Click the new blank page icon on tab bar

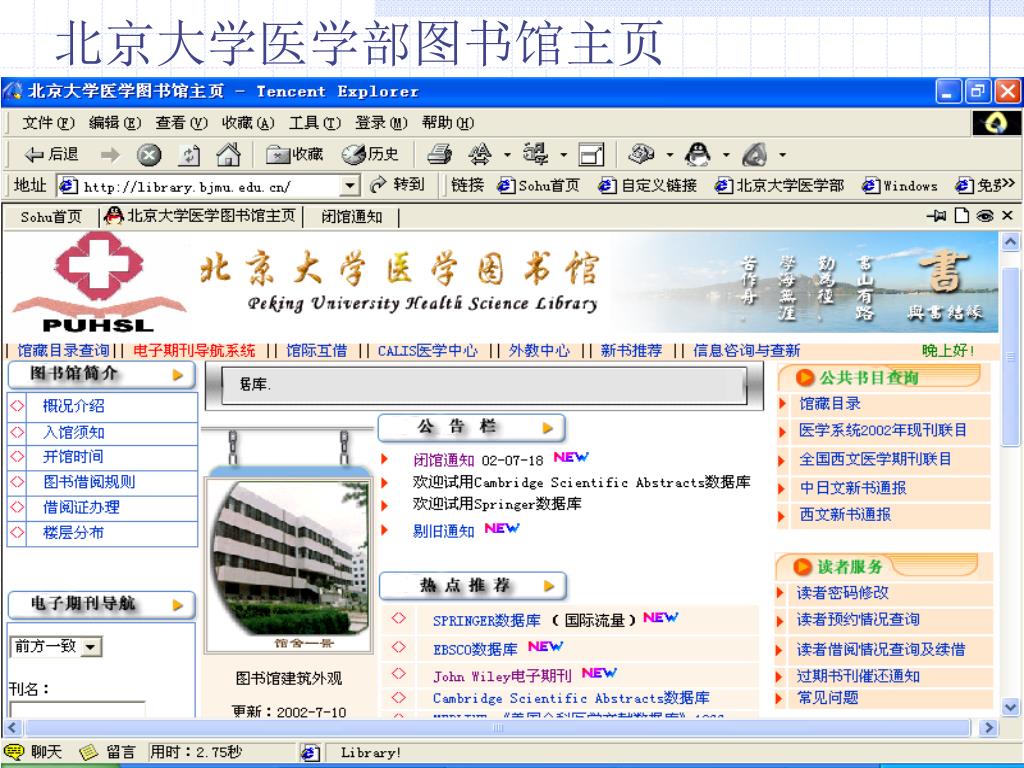(x=961, y=216)
